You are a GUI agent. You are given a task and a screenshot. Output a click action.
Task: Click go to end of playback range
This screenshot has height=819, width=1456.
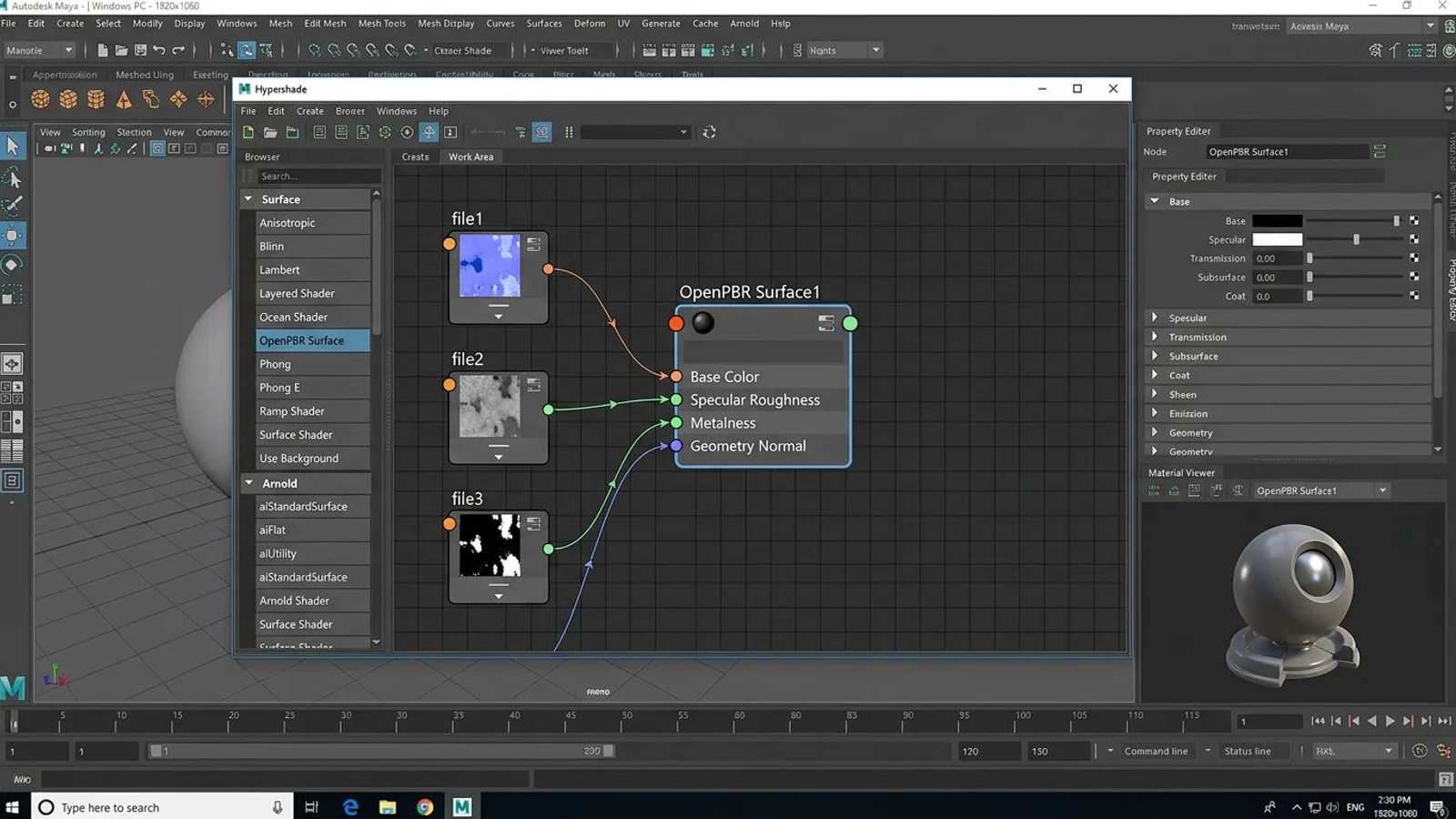click(x=1444, y=721)
